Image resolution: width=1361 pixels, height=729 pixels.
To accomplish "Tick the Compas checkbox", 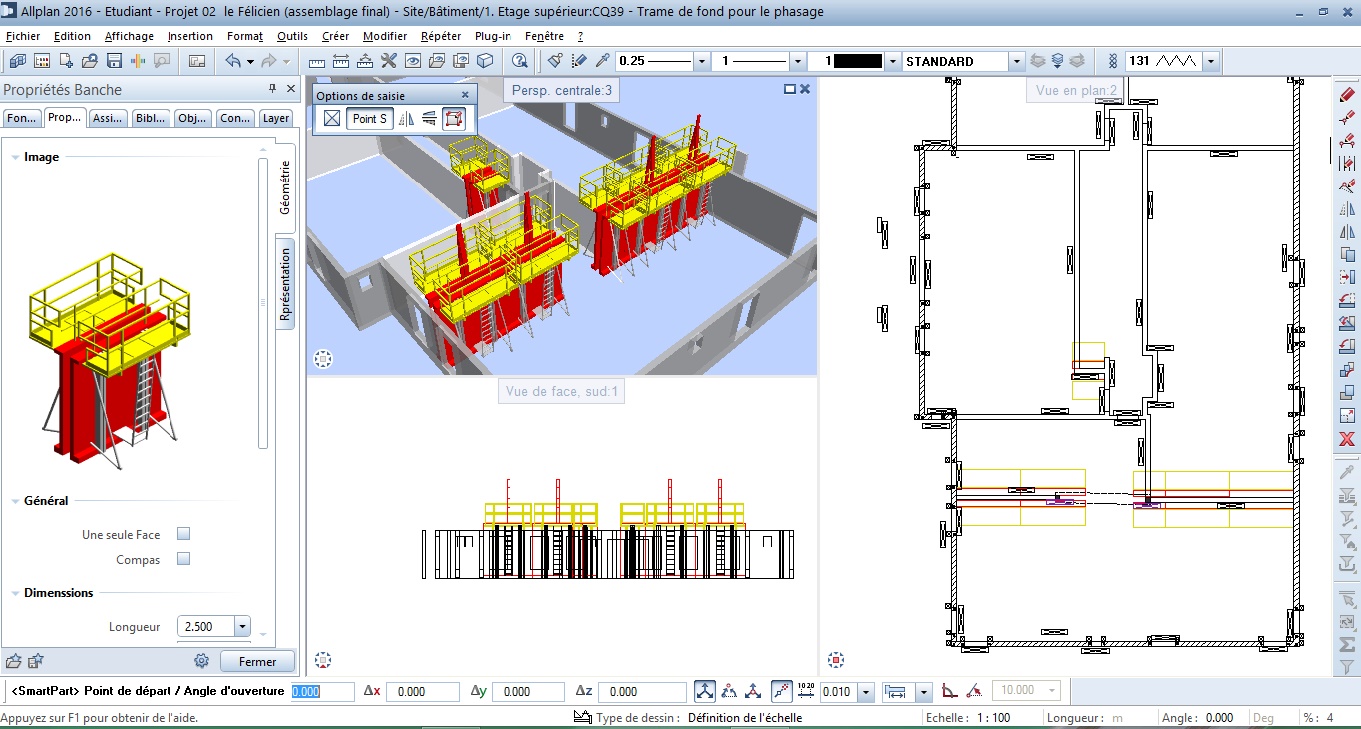I will coord(183,559).
